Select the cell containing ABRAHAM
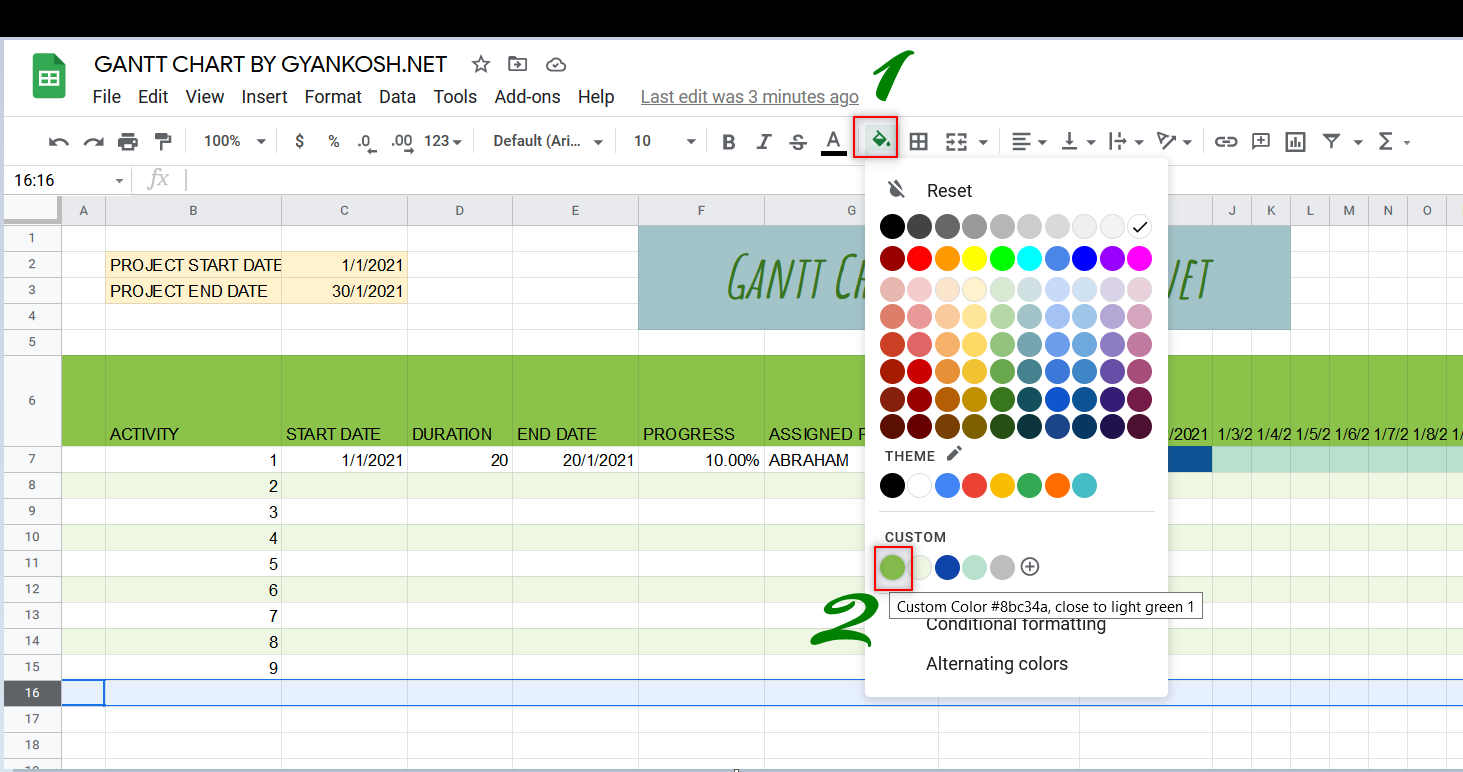Screen dimensions: 1463x772 (x=851, y=460)
